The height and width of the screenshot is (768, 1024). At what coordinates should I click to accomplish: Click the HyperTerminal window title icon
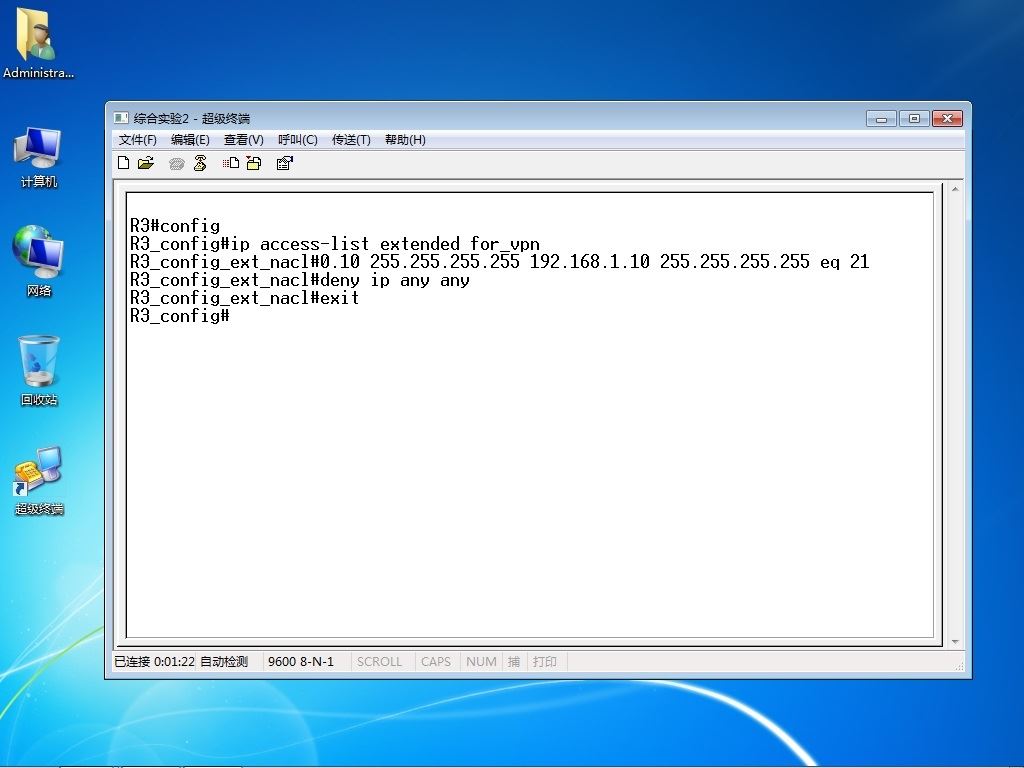pyautogui.click(x=121, y=118)
